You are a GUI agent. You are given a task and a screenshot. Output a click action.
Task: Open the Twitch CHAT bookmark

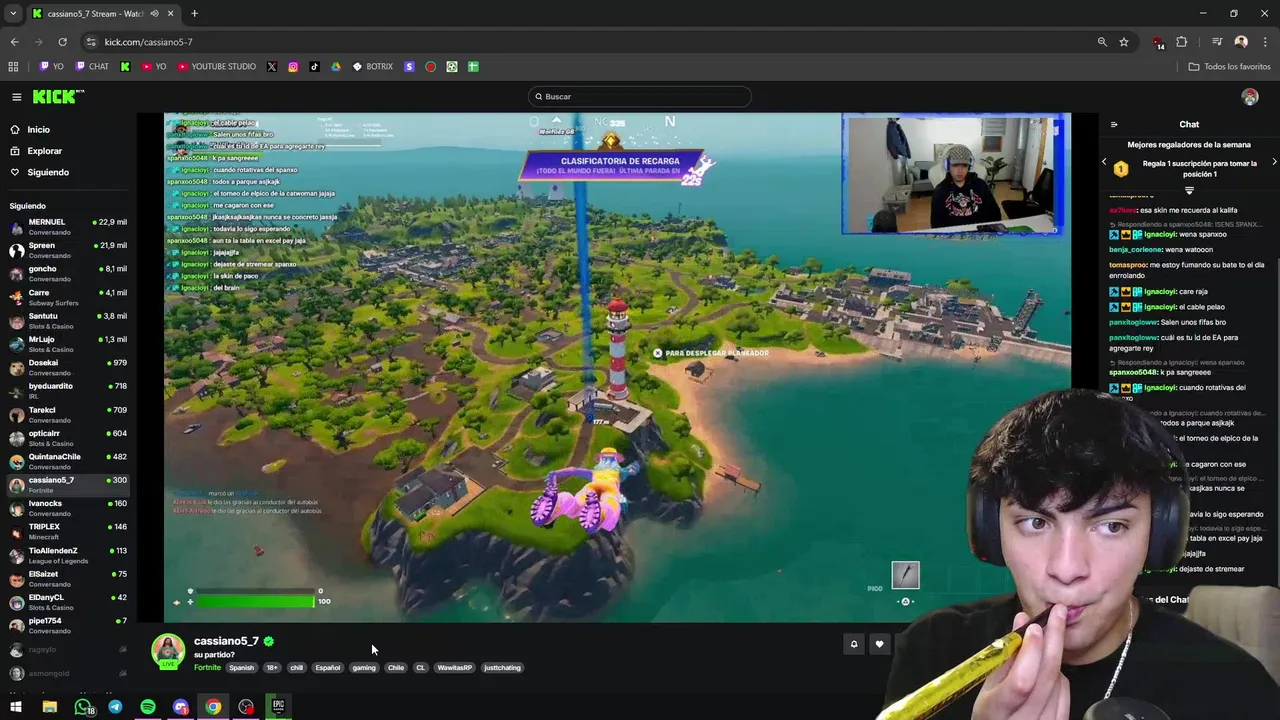point(92,67)
